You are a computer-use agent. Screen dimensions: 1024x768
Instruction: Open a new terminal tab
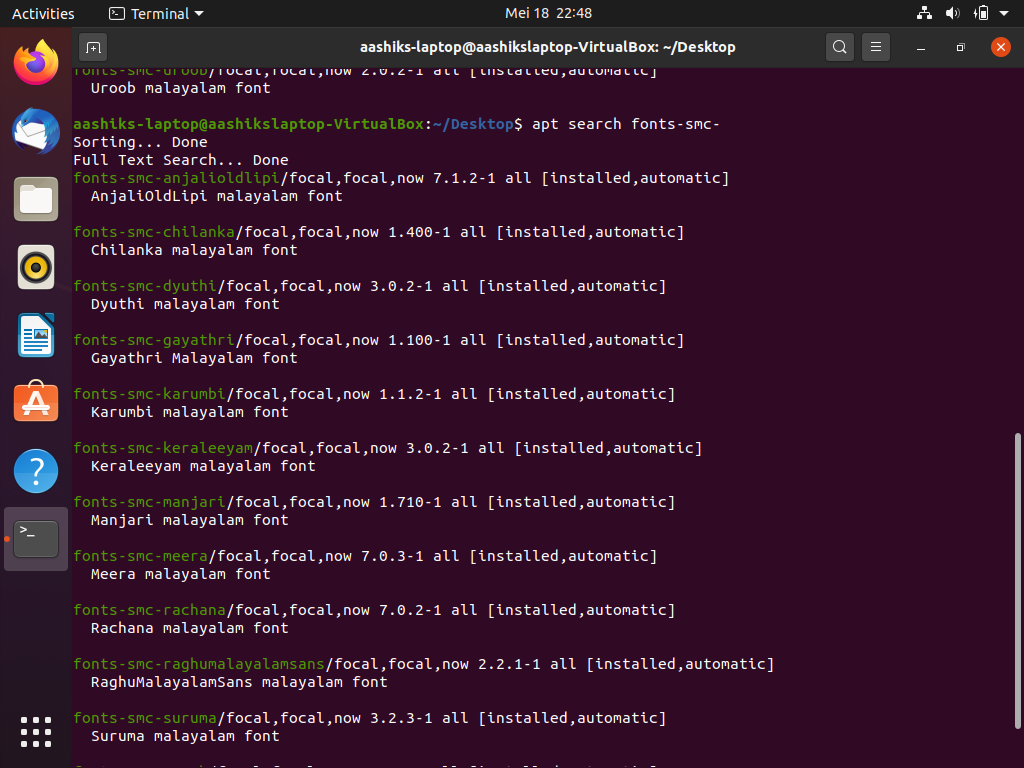pos(93,47)
